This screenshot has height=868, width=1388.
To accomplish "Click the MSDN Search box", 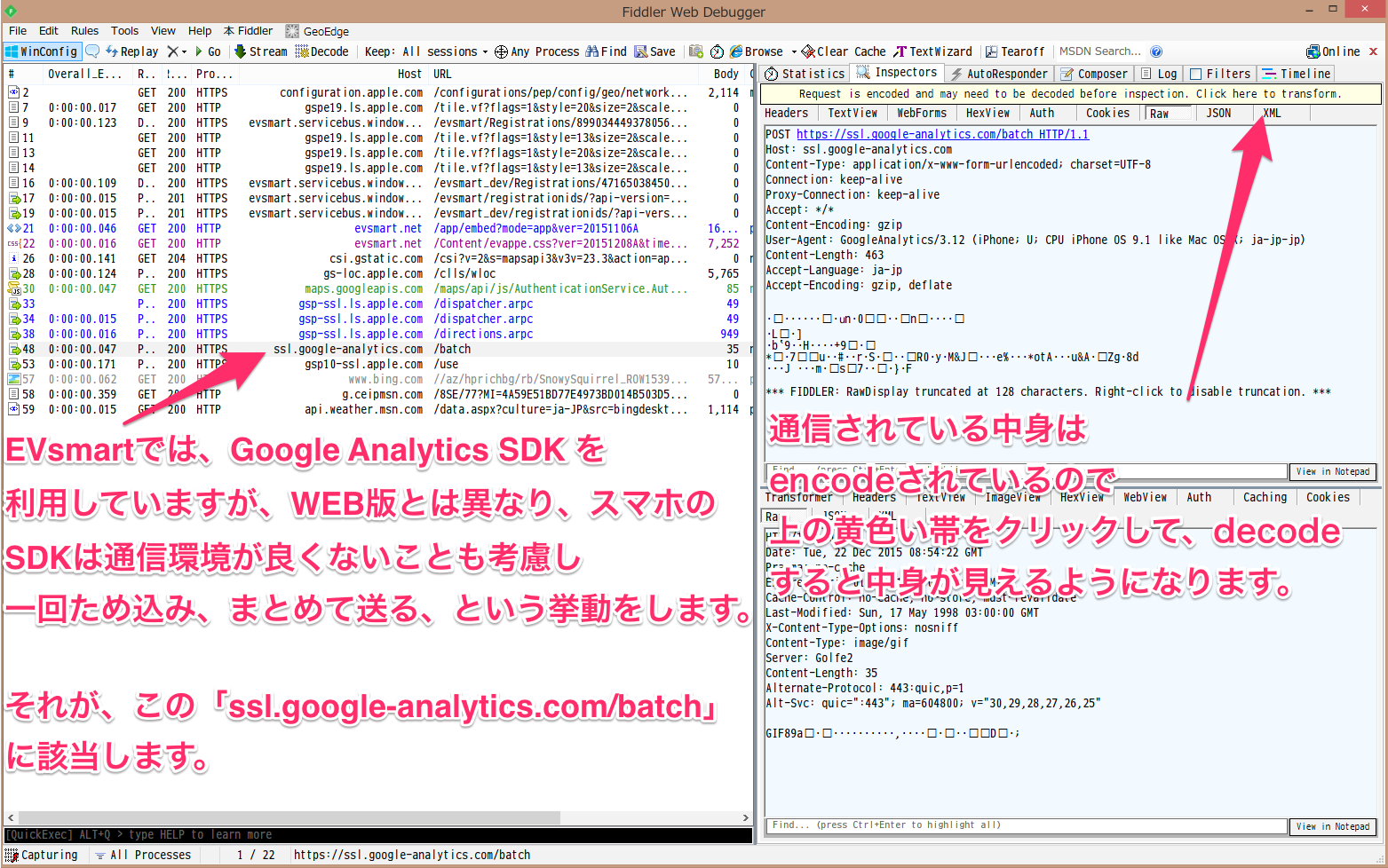I will (x=1101, y=51).
